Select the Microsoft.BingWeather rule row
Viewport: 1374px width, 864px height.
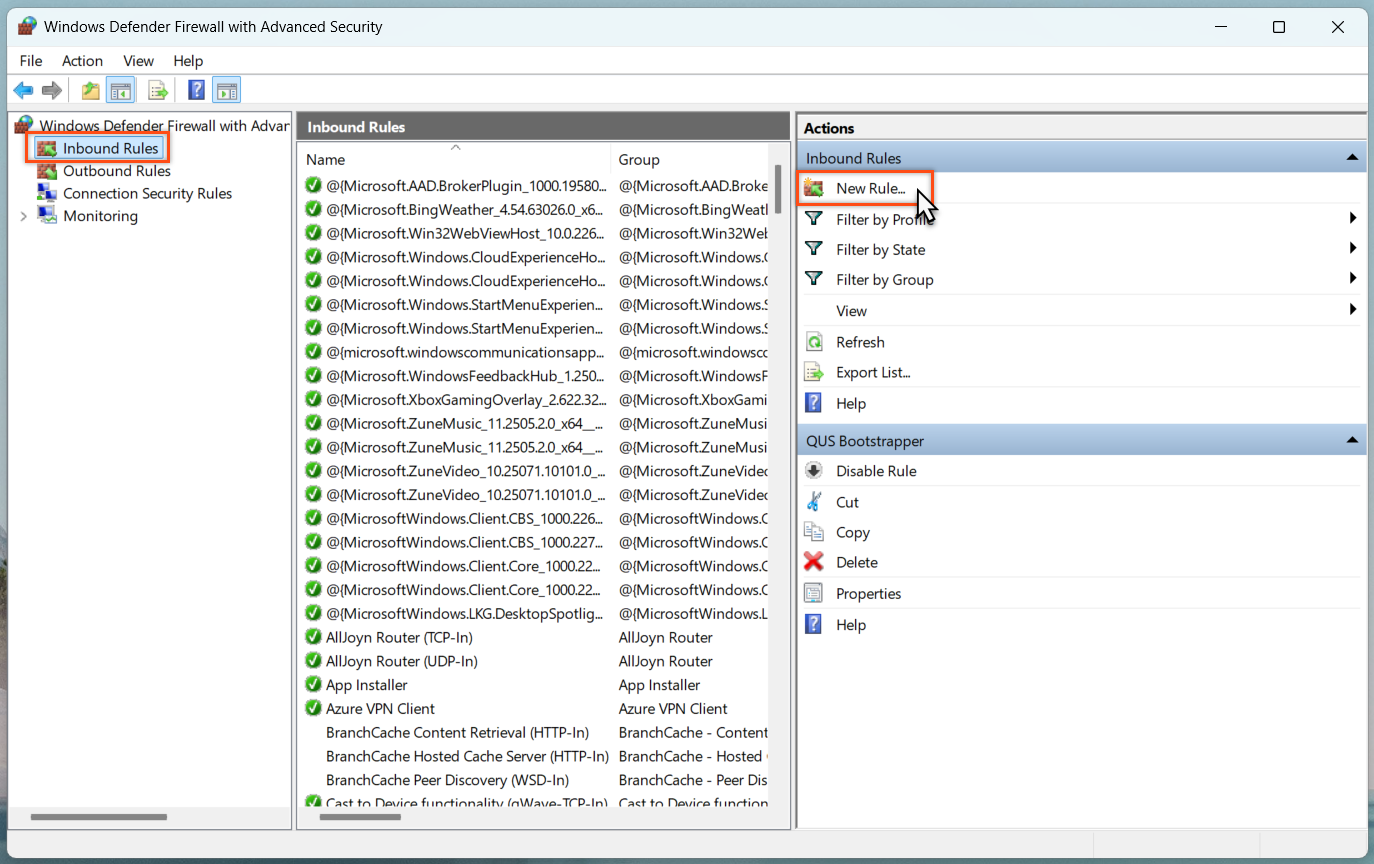pos(535,209)
